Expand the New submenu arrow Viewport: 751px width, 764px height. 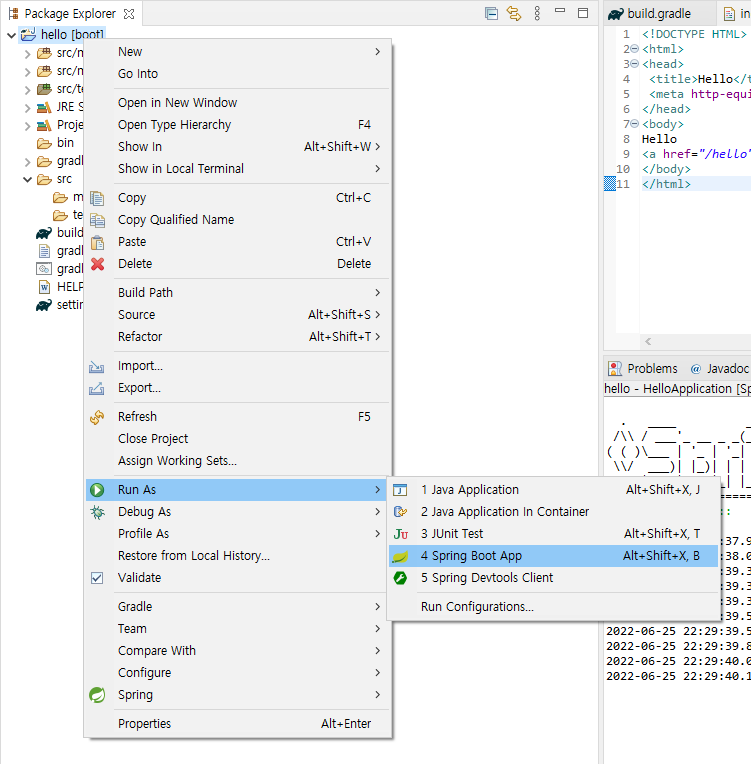[x=378, y=52]
